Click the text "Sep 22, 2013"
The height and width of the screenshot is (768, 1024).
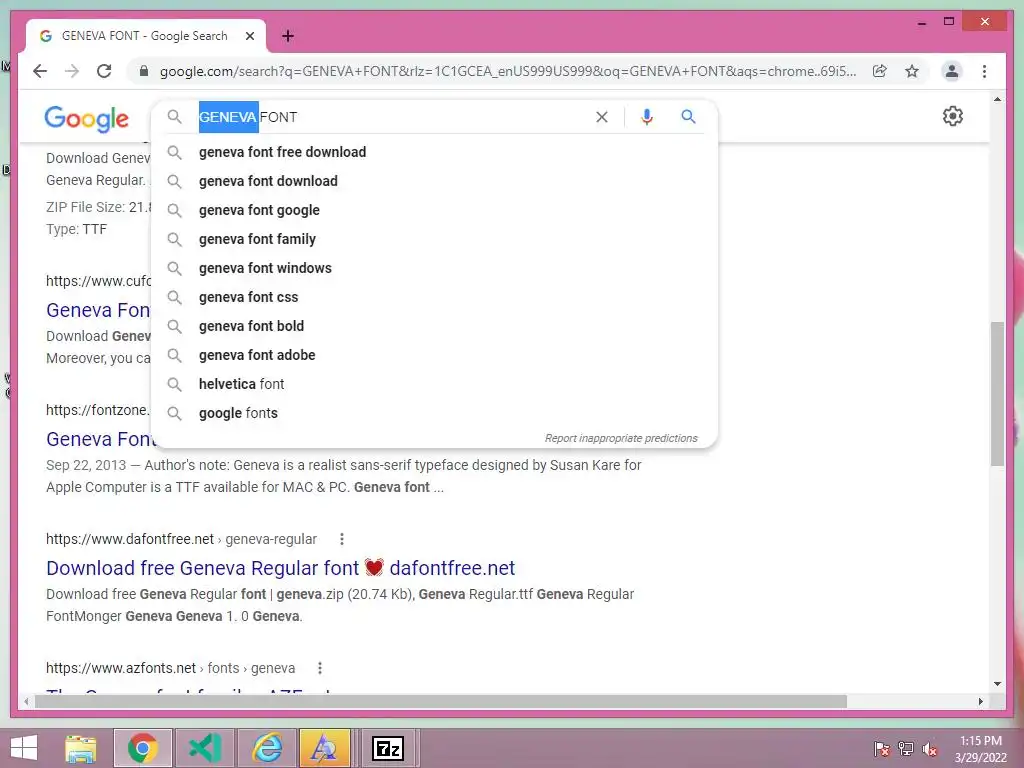point(86,465)
